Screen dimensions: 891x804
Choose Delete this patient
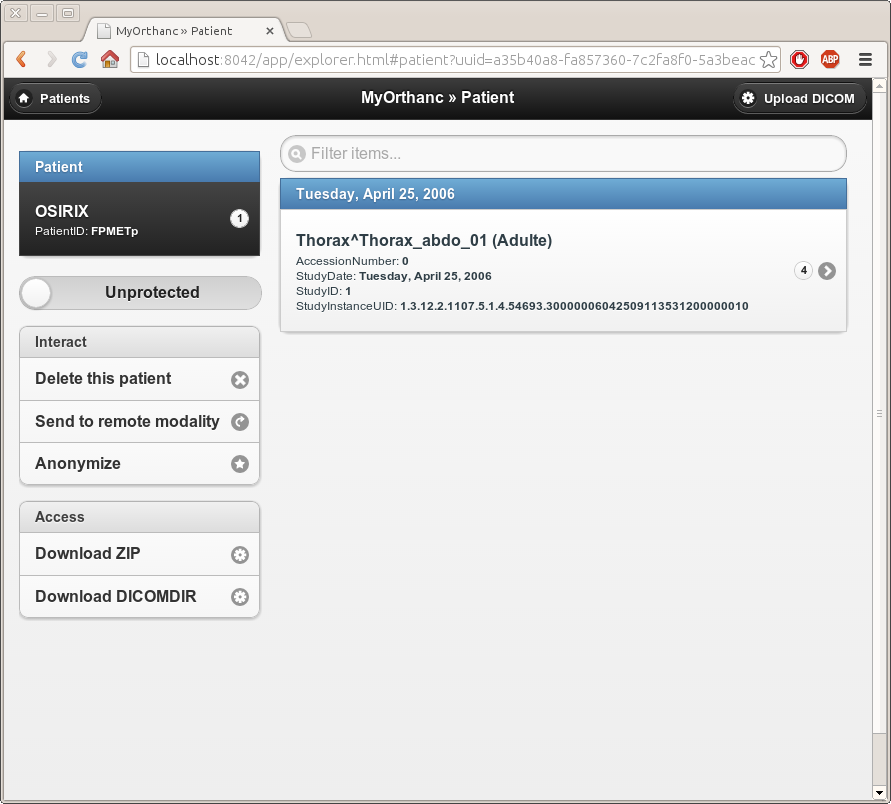tap(139, 379)
